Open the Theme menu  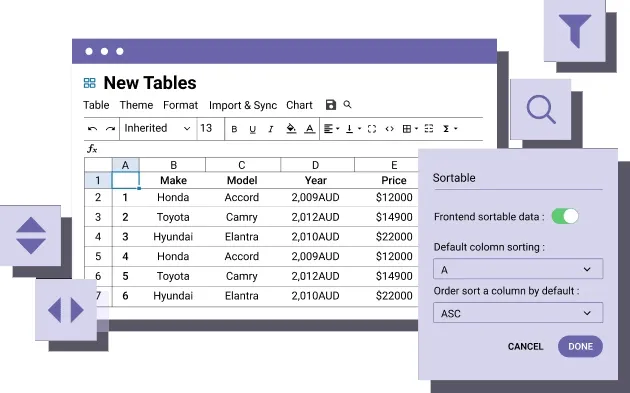[x=136, y=105]
